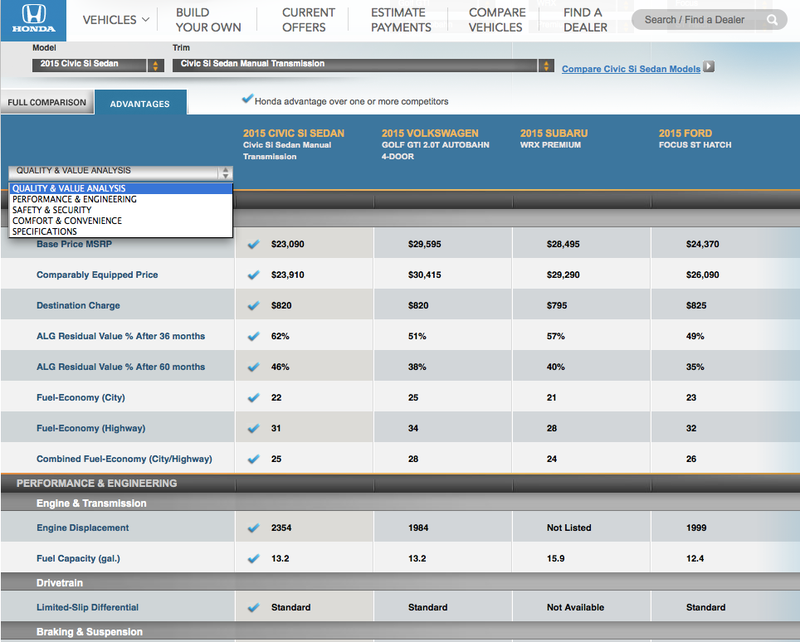Click the Braking & Suspension subheader
800x642 pixels.
(89, 632)
